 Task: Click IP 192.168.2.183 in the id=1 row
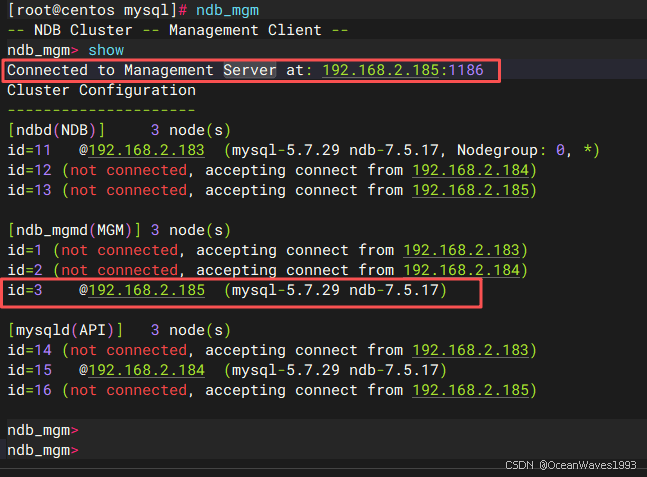tap(461, 250)
